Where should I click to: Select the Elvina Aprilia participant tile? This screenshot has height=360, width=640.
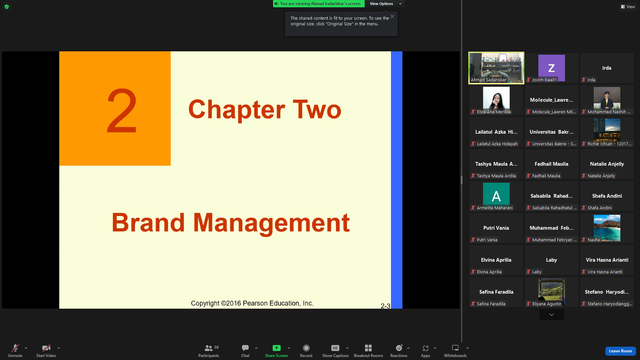click(x=496, y=260)
